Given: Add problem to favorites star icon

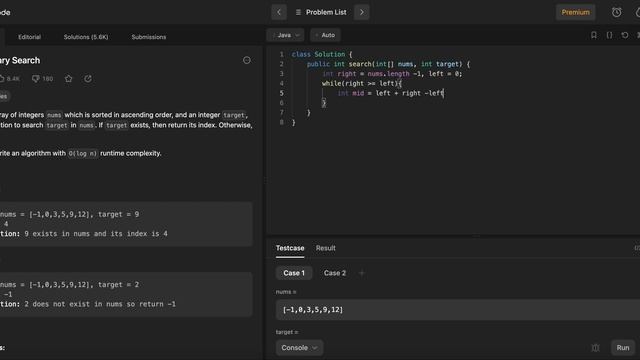Looking at the screenshot, I should coord(69,79).
